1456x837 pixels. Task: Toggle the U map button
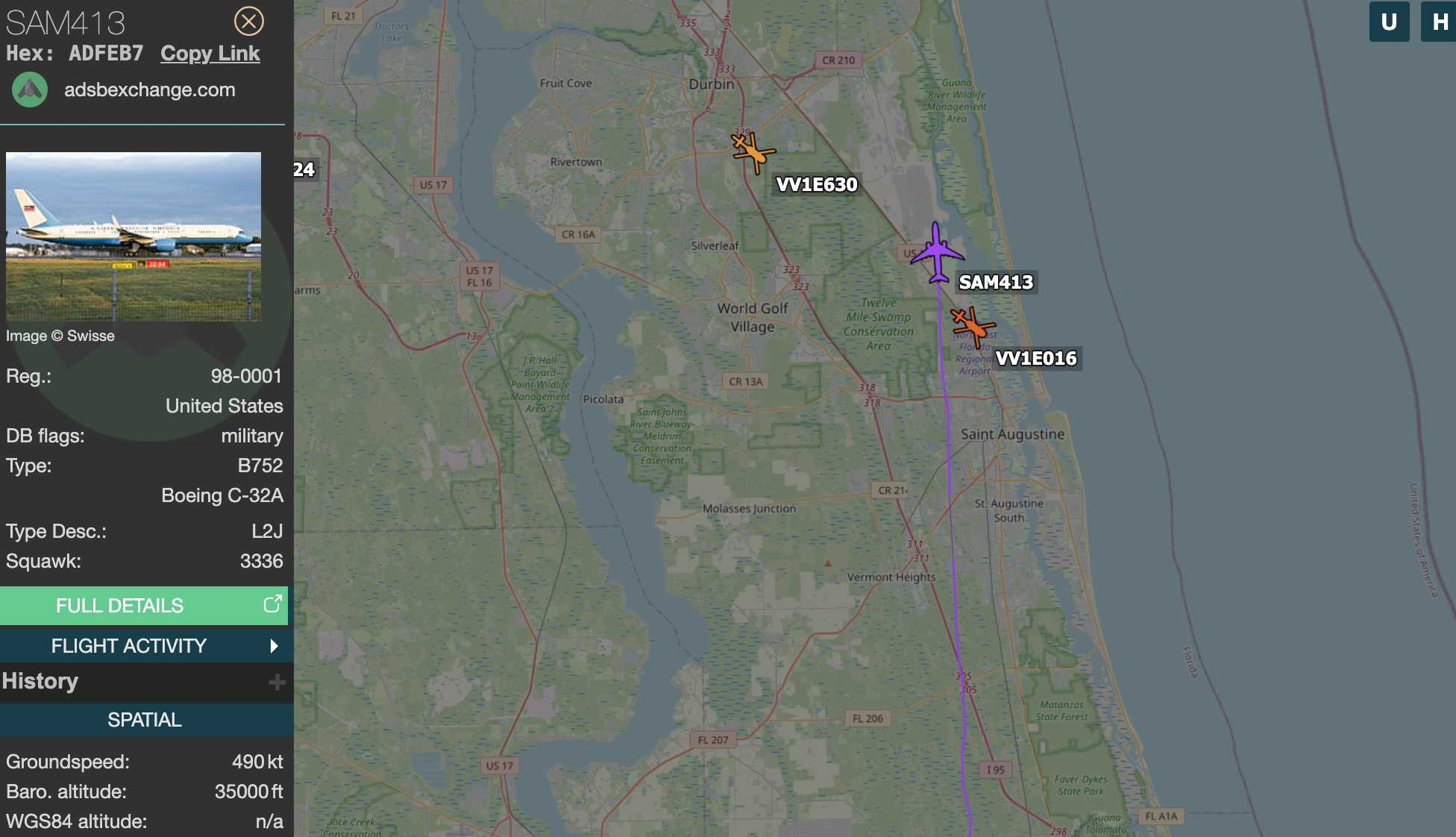pos(1389,22)
